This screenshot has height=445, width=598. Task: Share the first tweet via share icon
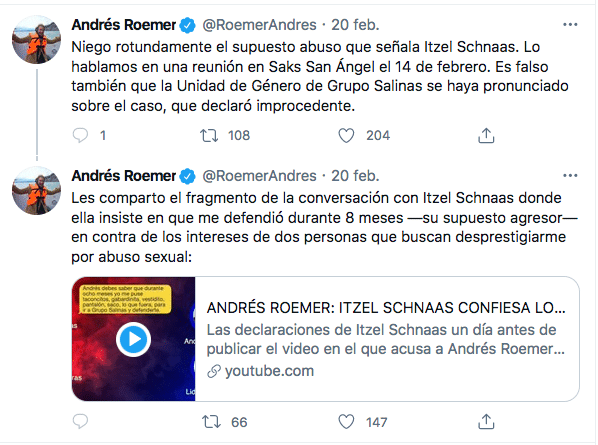coord(486,135)
